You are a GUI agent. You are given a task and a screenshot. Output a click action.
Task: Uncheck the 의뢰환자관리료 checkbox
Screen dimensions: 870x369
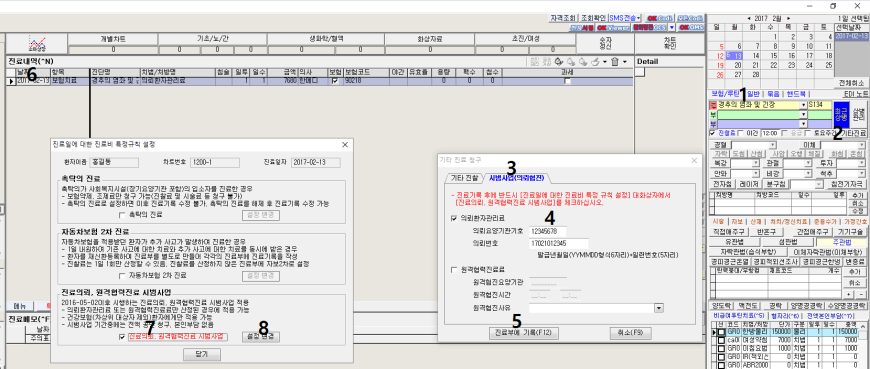pos(455,219)
